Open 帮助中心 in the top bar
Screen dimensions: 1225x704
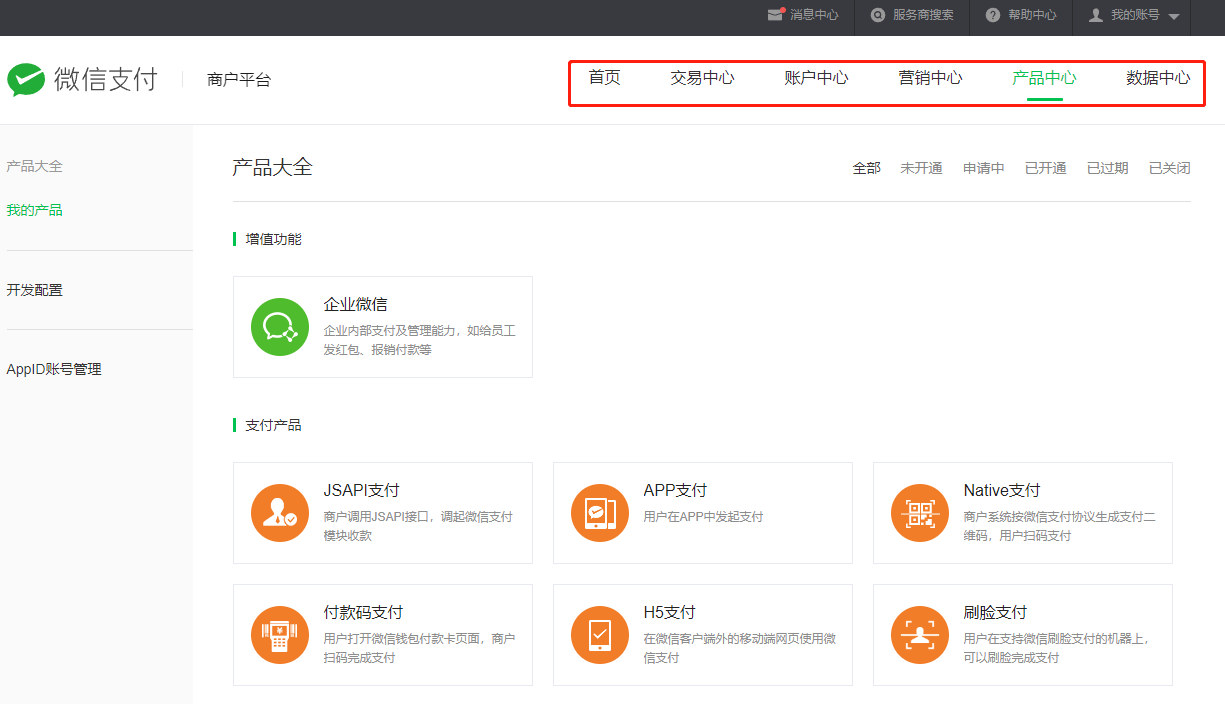1032,15
